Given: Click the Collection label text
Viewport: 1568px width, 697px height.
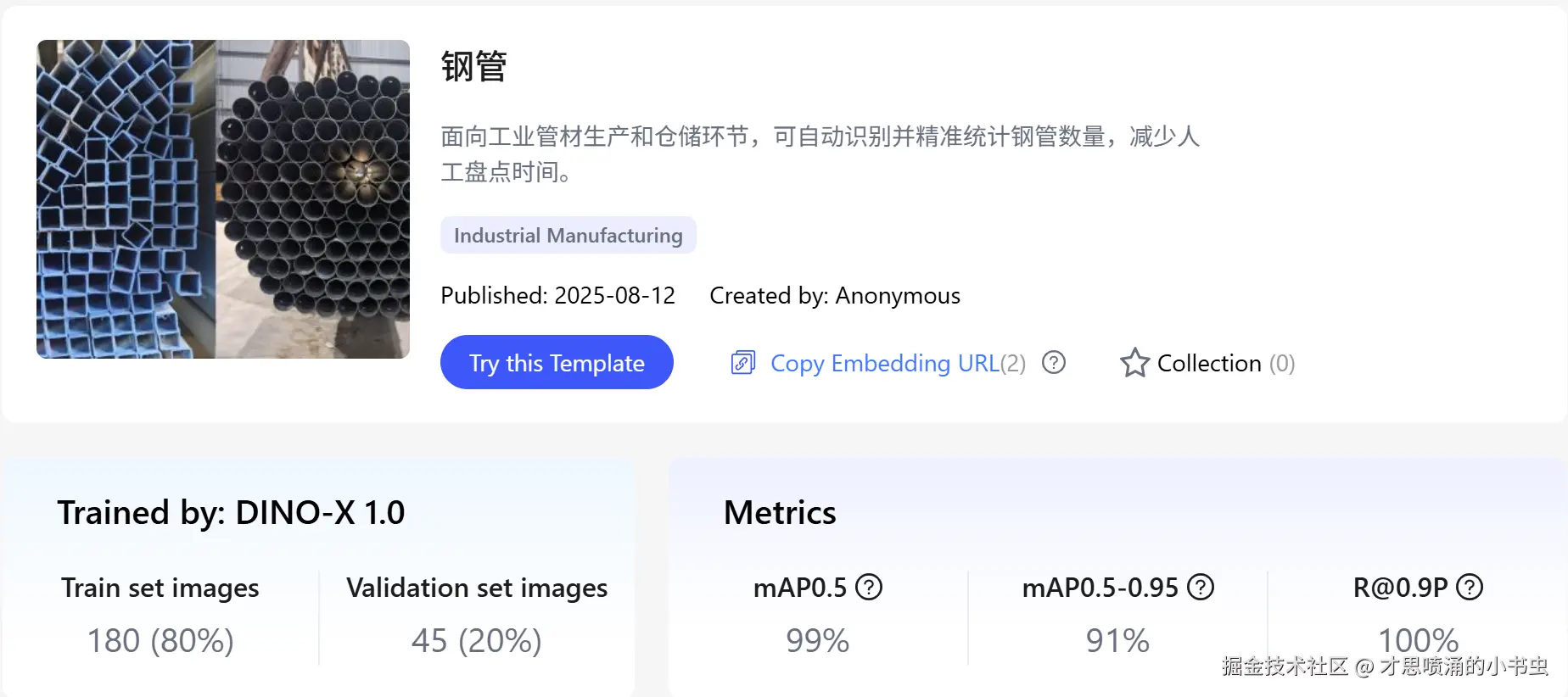Looking at the screenshot, I should pos(1209,363).
